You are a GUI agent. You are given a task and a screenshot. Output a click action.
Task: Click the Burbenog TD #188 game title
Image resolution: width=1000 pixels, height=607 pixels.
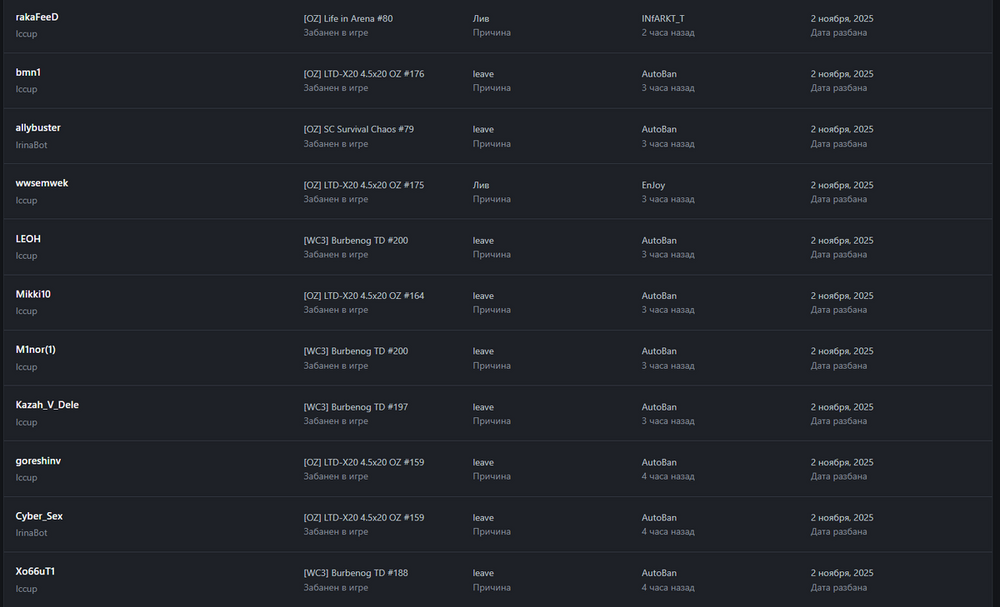point(356,573)
